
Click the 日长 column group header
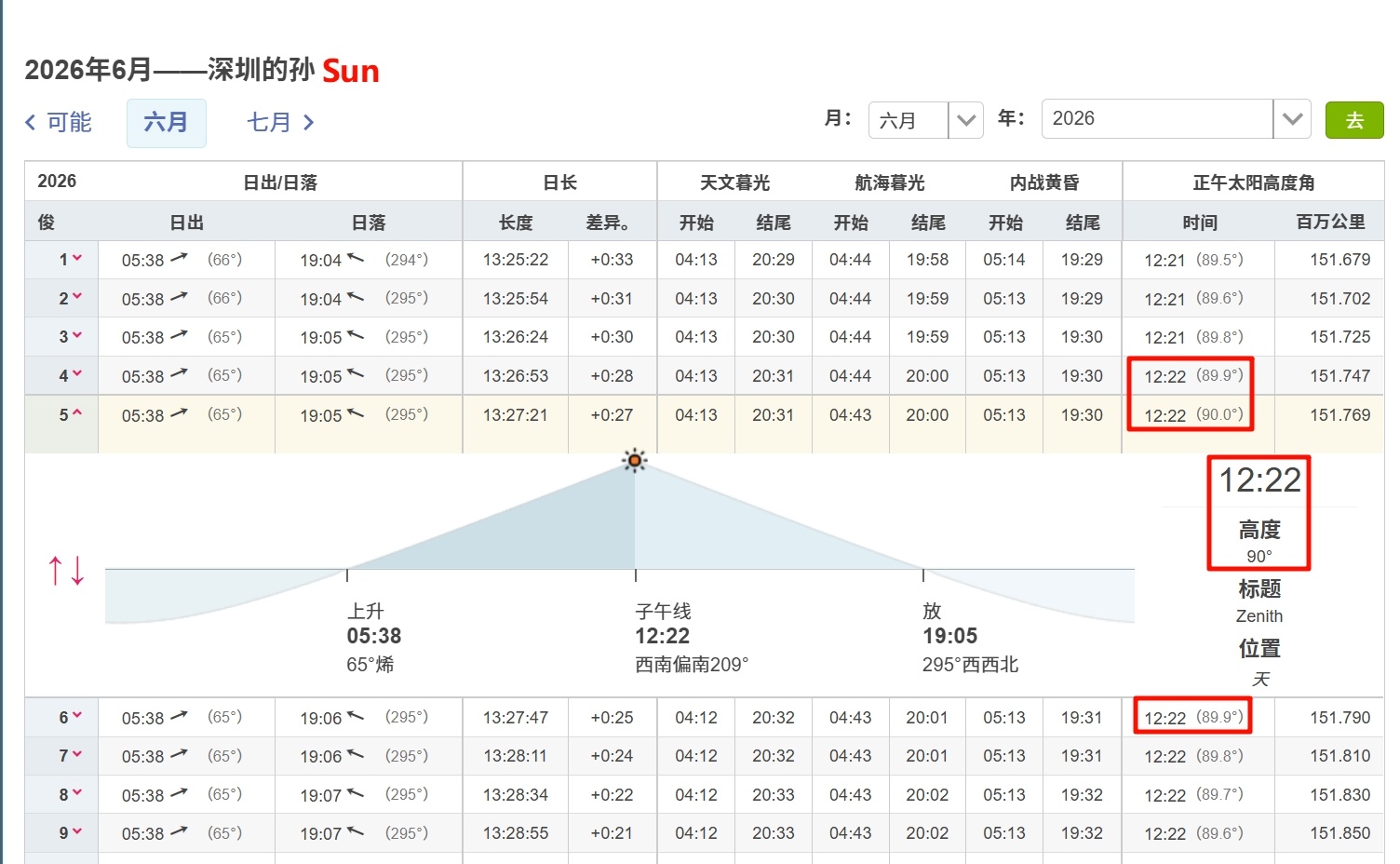559,183
